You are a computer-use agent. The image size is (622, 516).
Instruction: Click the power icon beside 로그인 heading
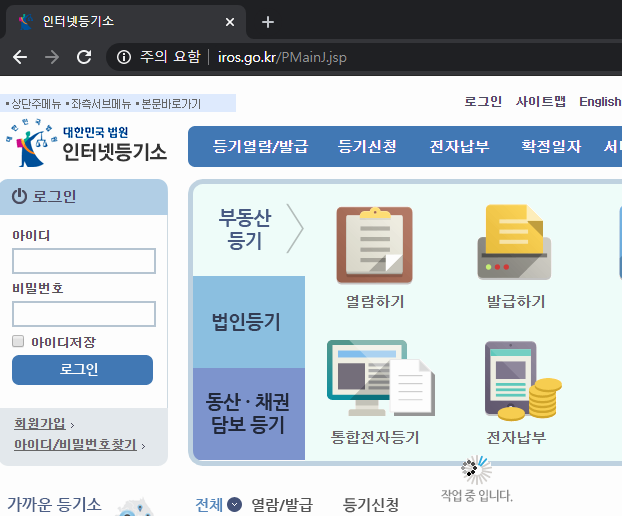(x=19, y=196)
